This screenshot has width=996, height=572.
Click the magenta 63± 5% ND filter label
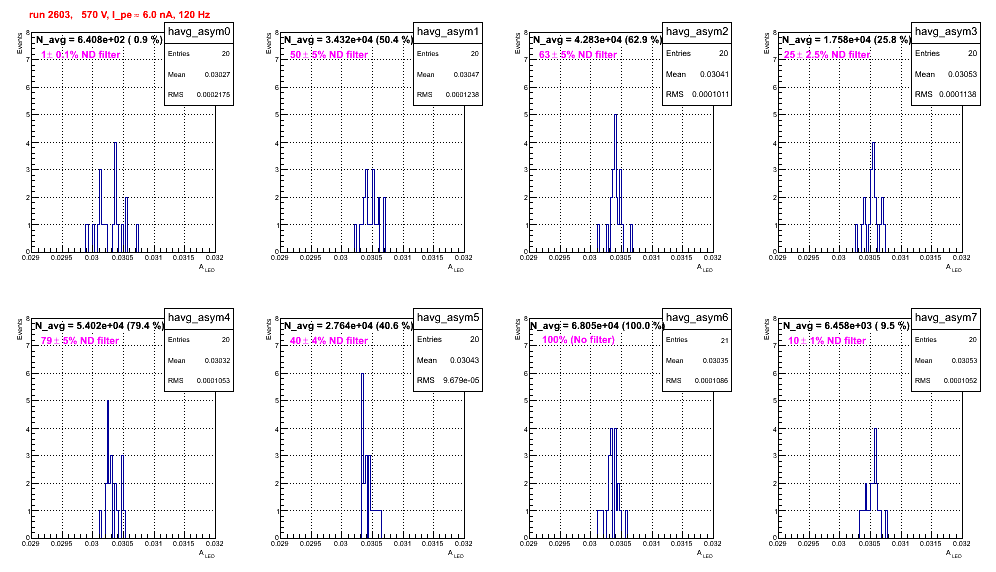pos(578,55)
